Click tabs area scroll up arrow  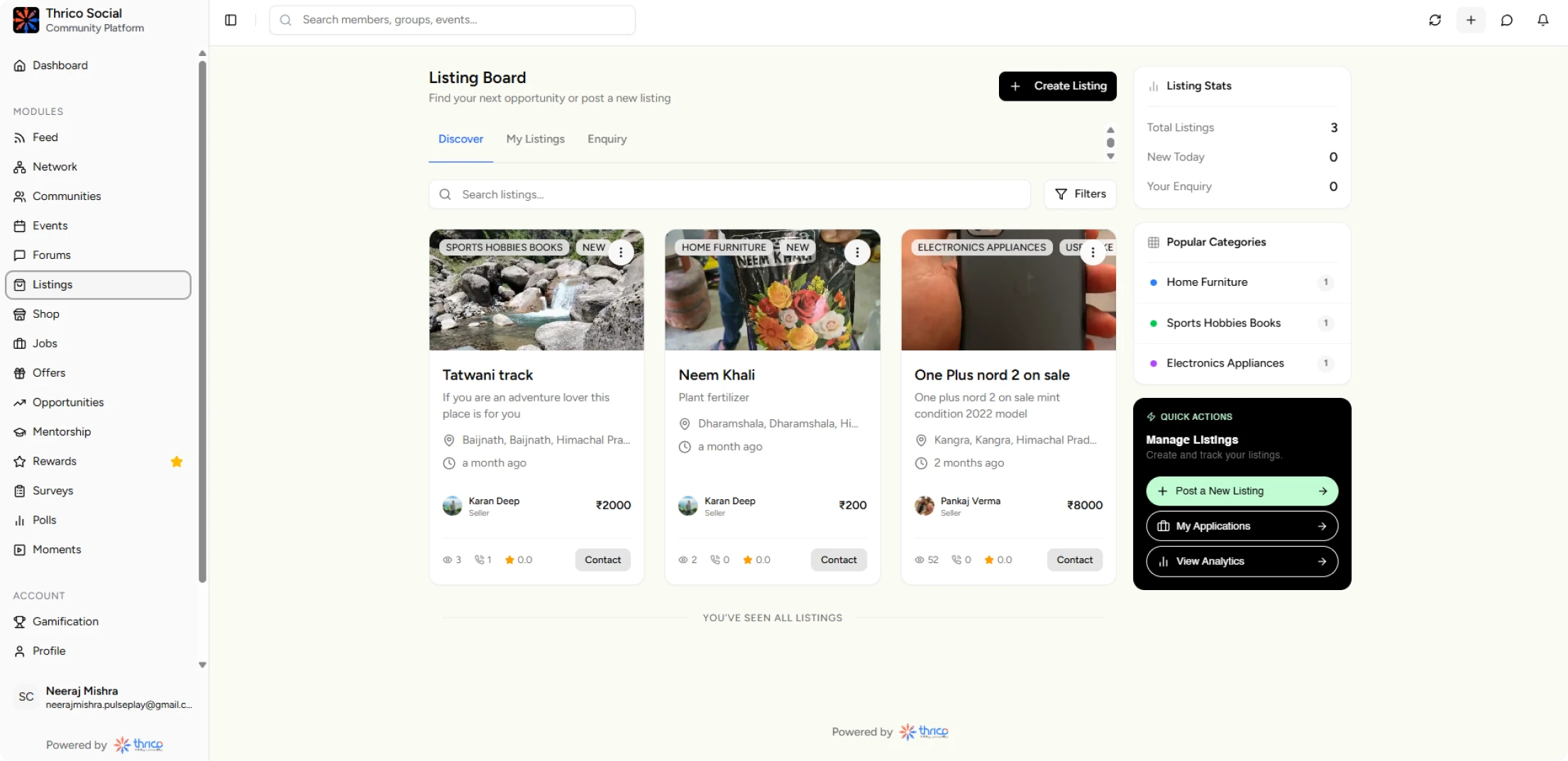pyautogui.click(x=1110, y=130)
